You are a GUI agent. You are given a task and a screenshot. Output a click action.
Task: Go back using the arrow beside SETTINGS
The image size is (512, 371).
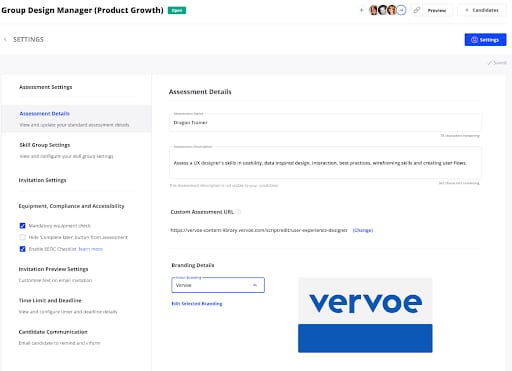pos(5,39)
